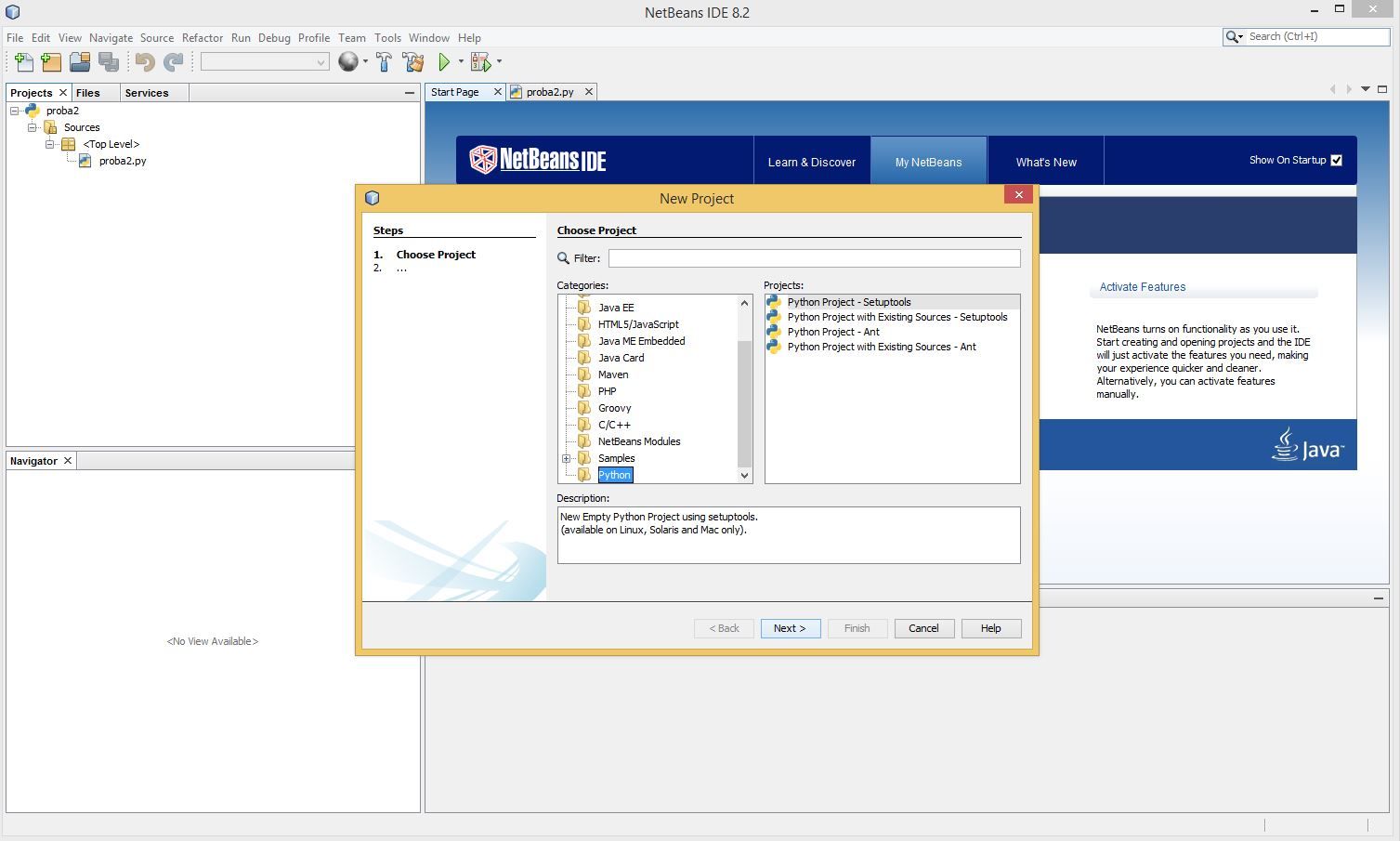
Task: Open the Tools menu
Action: [387, 38]
